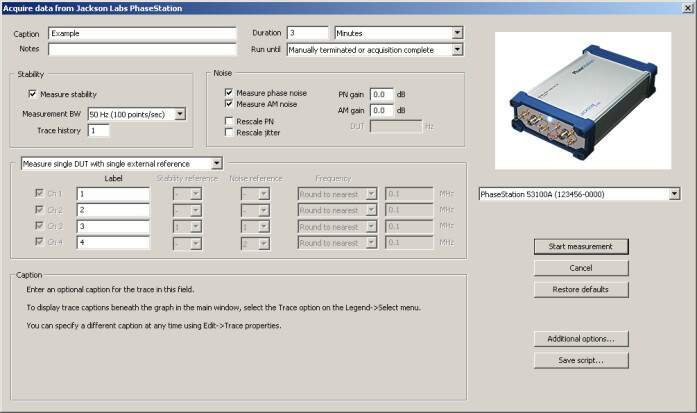Close the Acquire data dialog window
Image resolution: width=697 pixels, height=413 pixels.
[684, 8]
